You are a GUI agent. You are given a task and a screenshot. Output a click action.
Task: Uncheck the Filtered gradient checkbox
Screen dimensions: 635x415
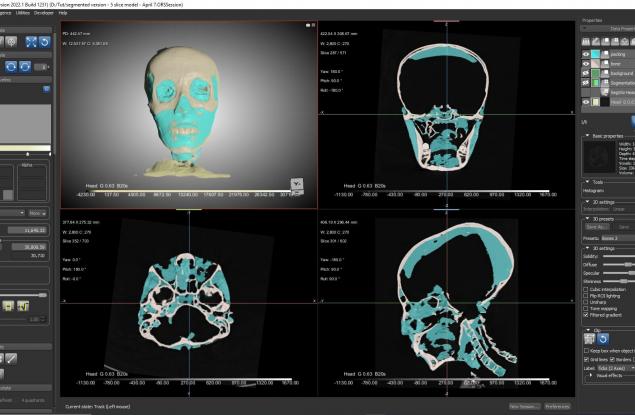(586, 314)
